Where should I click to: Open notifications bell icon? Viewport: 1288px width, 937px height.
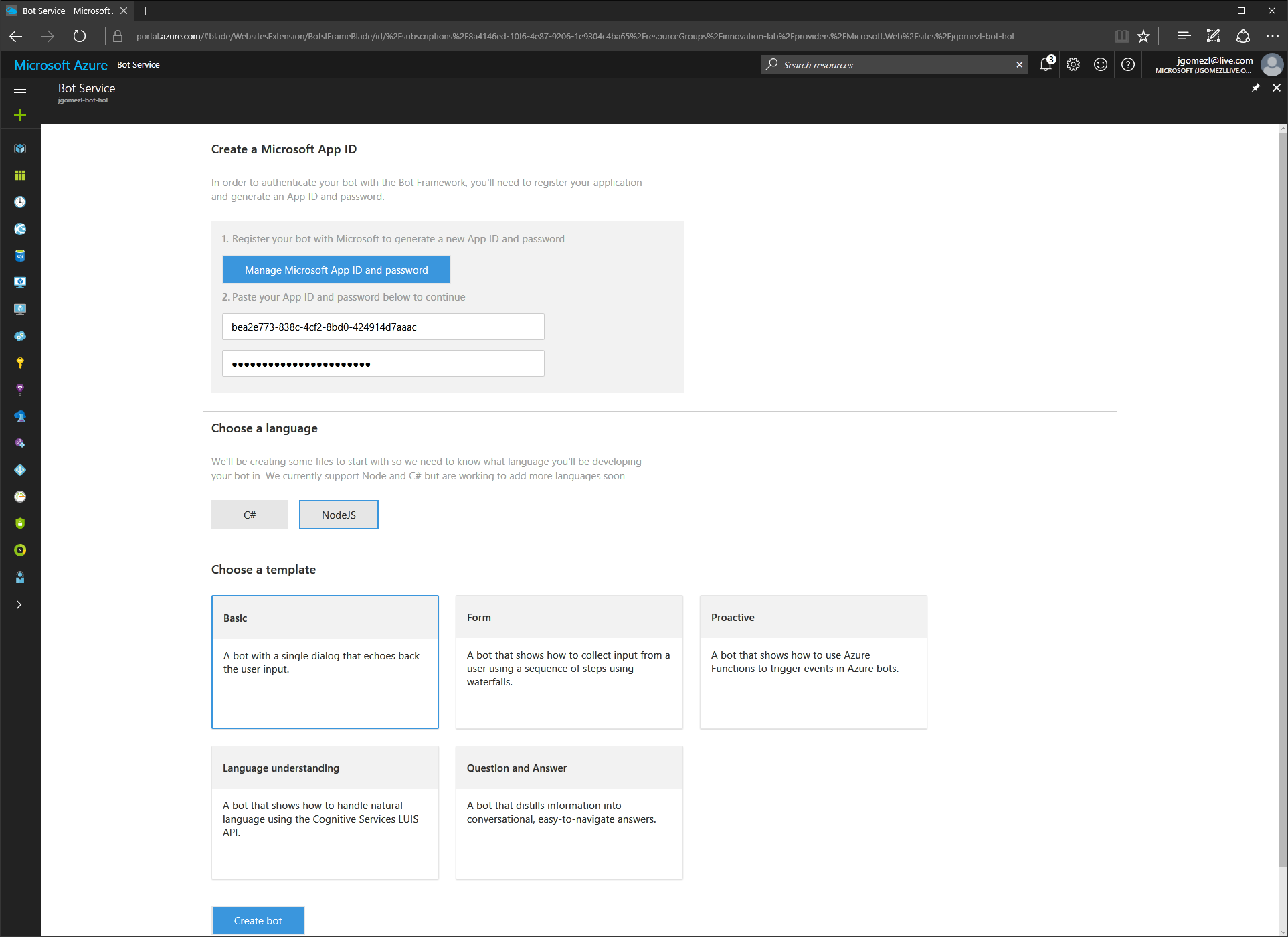(1046, 64)
